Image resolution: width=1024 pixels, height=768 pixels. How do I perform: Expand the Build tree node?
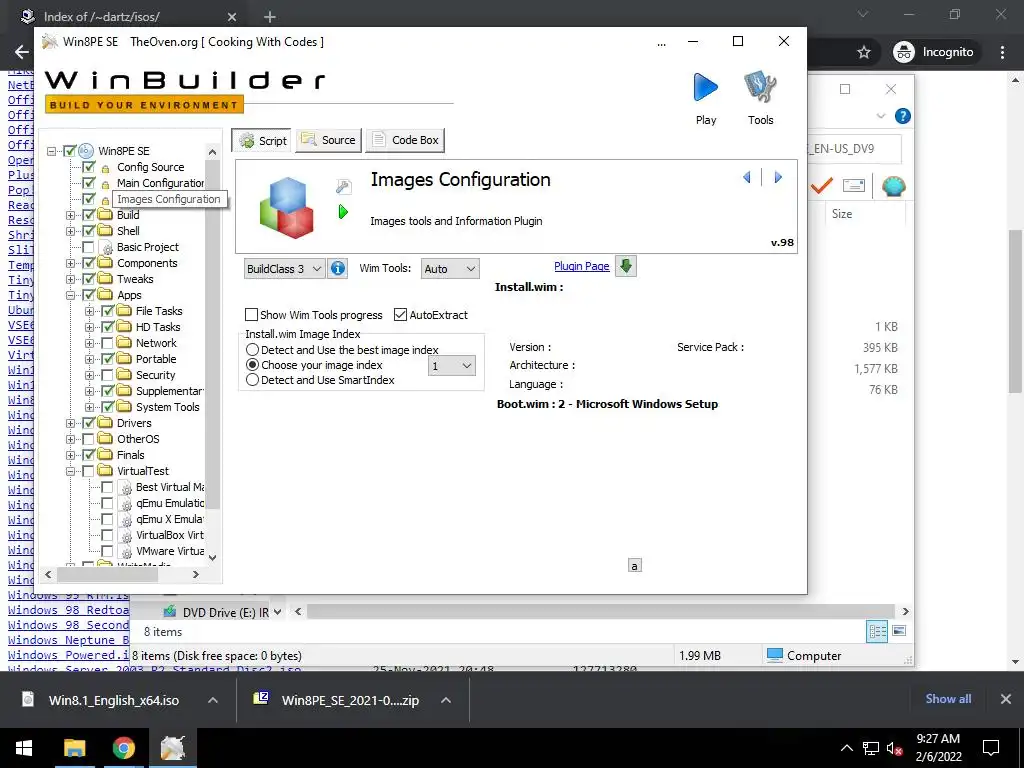[x=71, y=215]
